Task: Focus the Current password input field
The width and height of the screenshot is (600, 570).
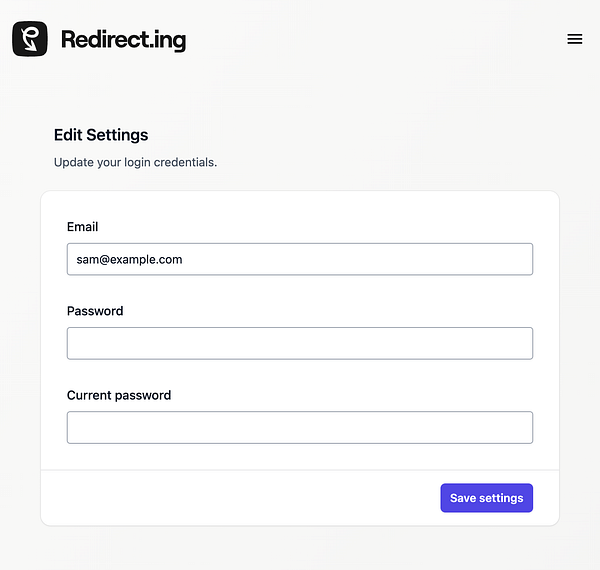Action: [300, 427]
